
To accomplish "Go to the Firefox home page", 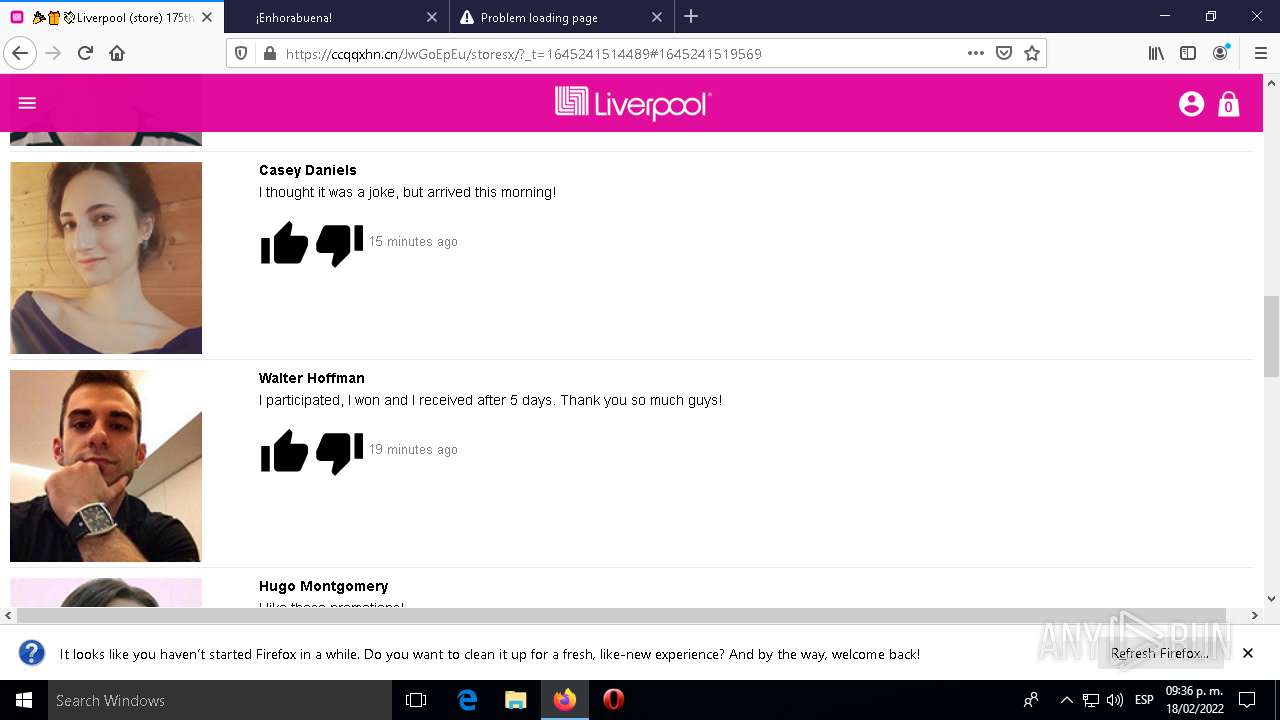I will 117,54.
